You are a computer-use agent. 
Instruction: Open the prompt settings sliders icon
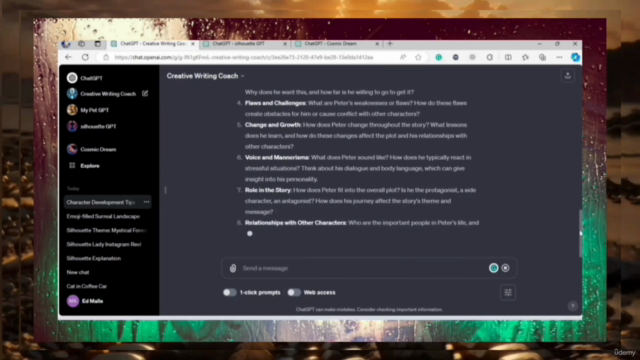(508, 292)
